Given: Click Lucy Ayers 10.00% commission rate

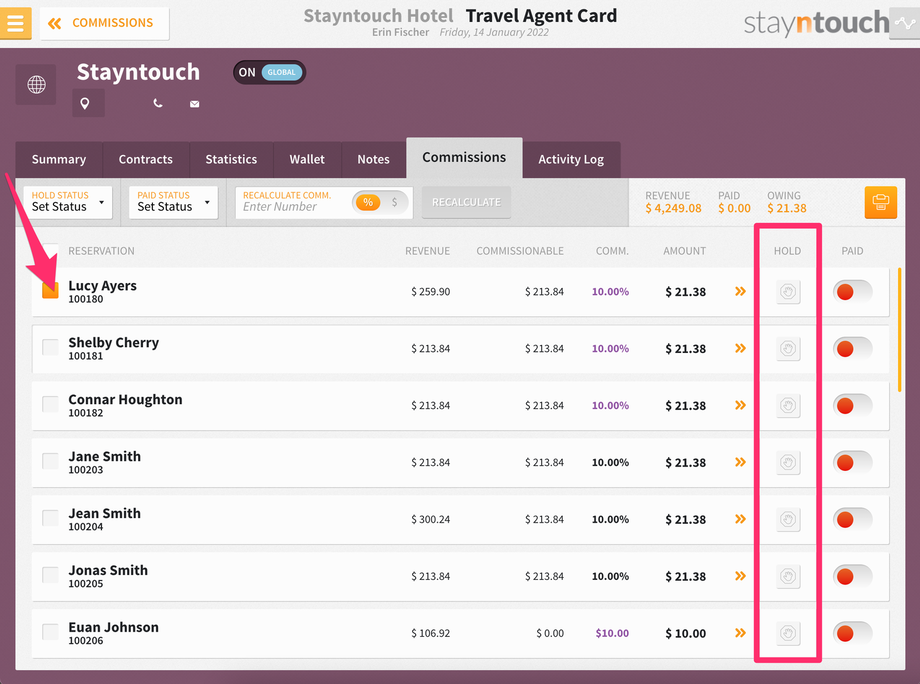Looking at the screenshot, I should pos(610,292).
